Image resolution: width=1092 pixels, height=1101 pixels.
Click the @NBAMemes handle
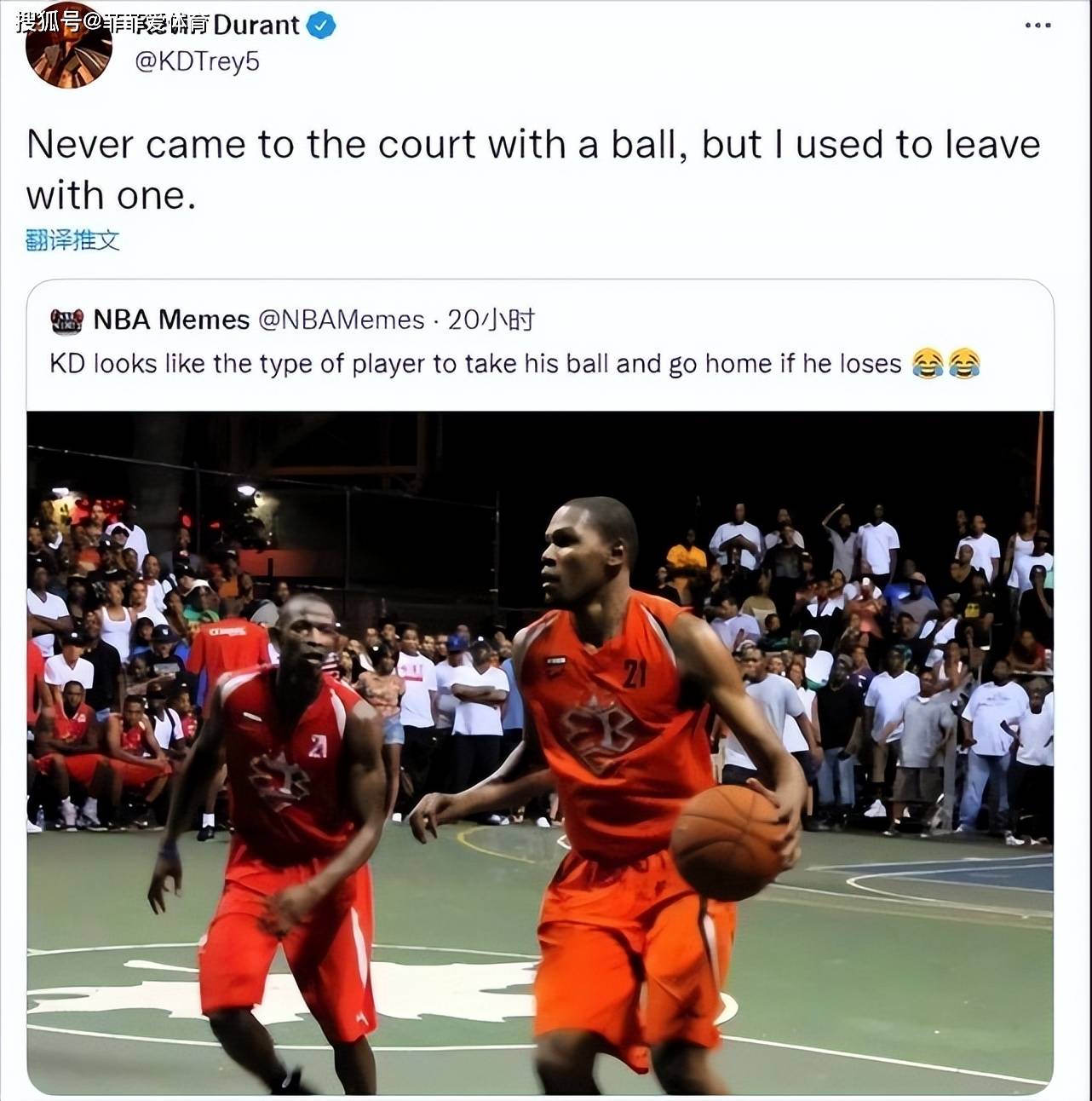341,320
